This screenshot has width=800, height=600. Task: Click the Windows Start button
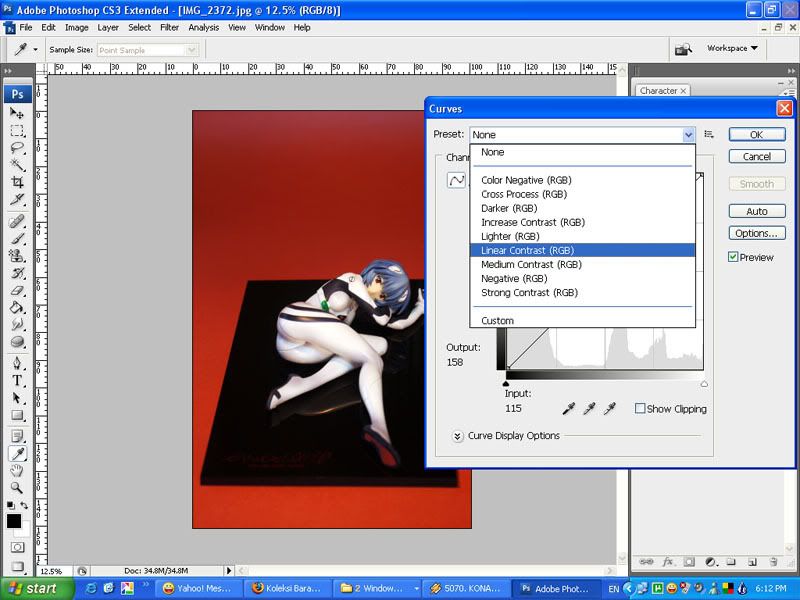click(x=37, y=589)
